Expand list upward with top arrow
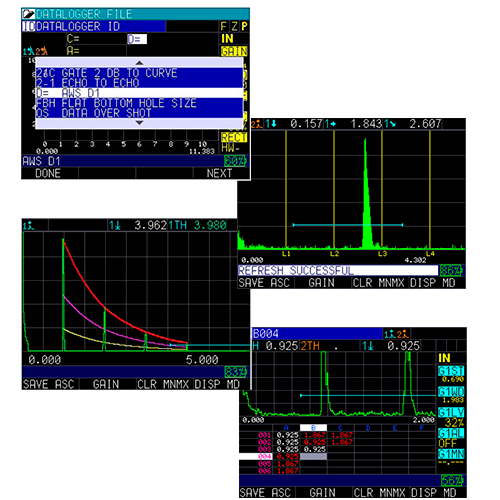 pos(139,63)
